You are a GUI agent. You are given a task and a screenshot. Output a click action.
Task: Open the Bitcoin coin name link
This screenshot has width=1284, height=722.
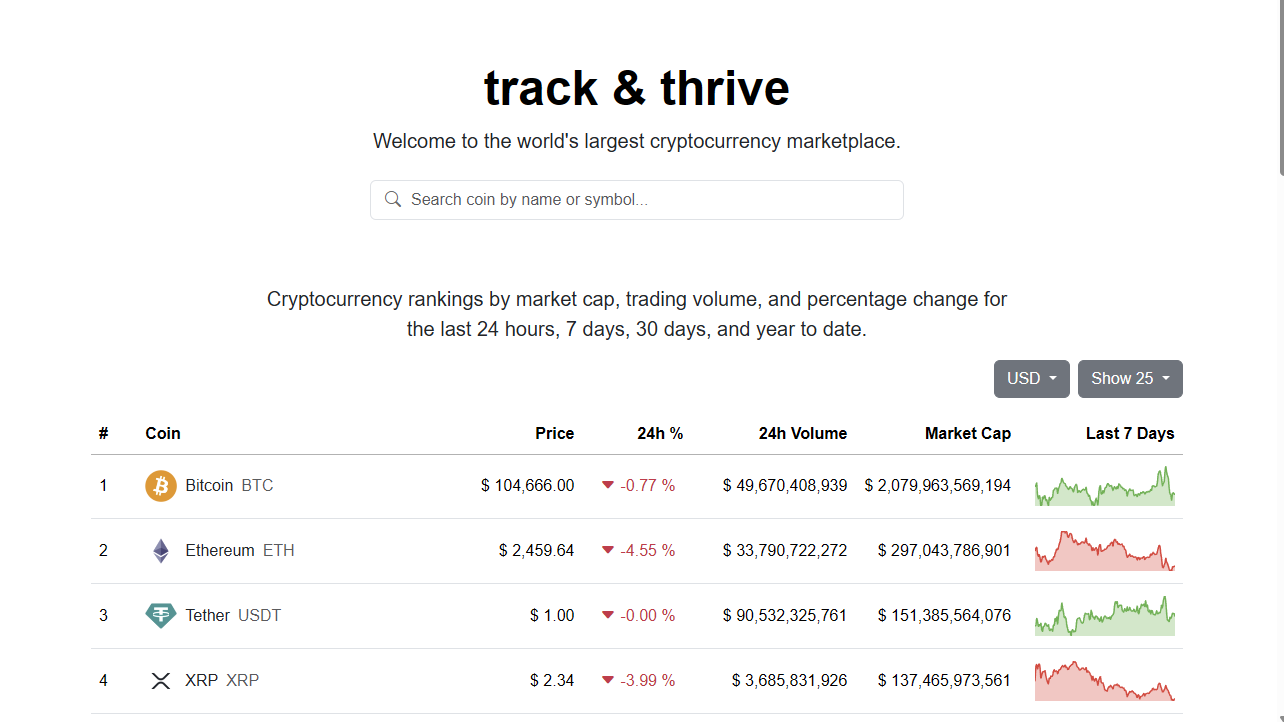click(209, 486)
